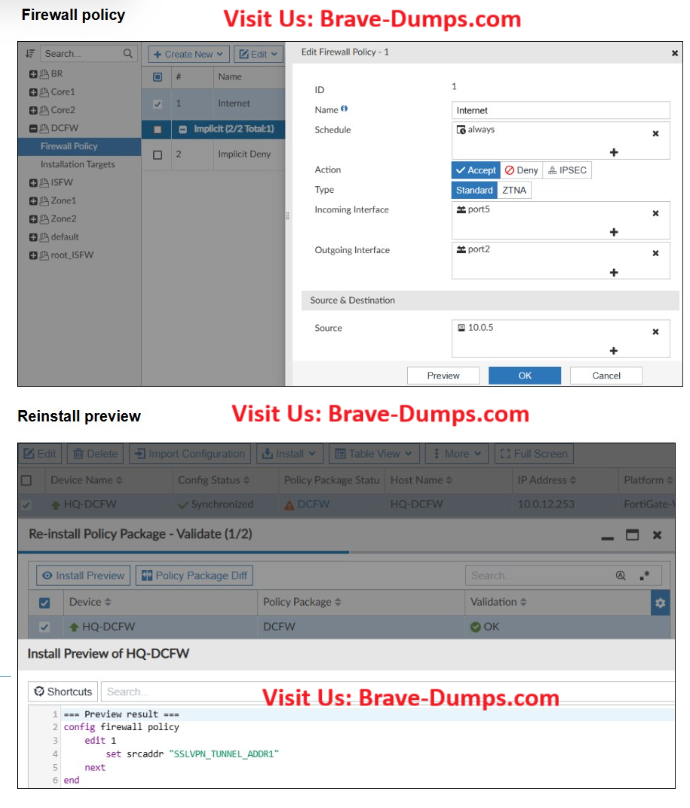Remove port2 from Outgoing Interface

[655, 253]
